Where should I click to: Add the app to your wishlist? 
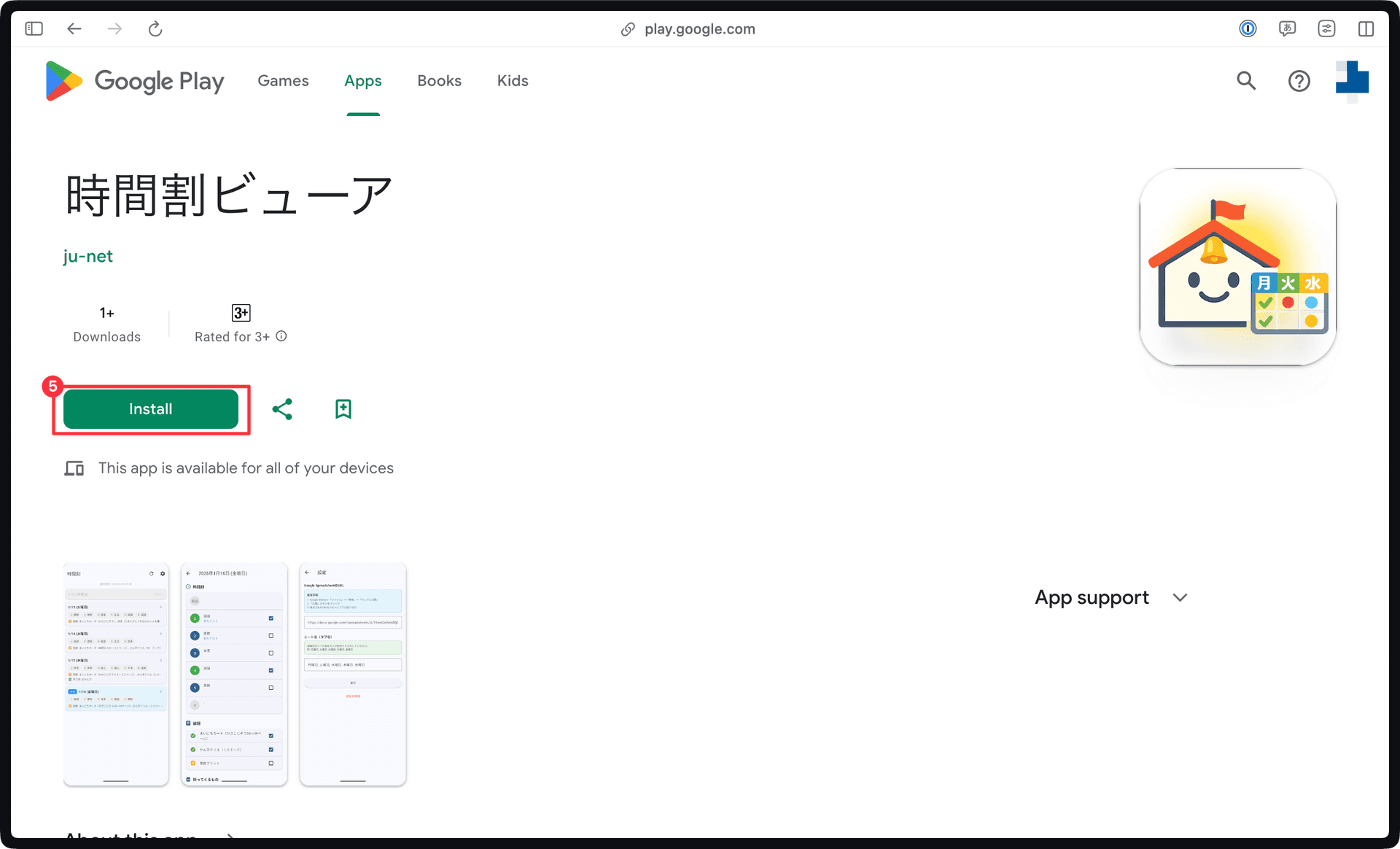point(343,409)
